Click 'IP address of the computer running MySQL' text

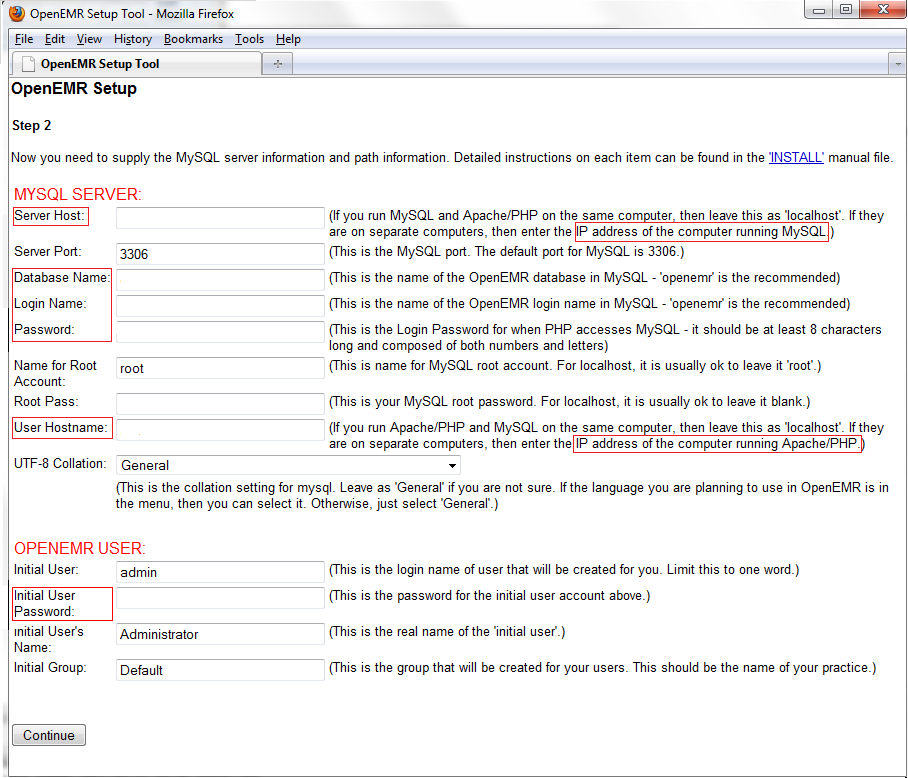[701, 232]
